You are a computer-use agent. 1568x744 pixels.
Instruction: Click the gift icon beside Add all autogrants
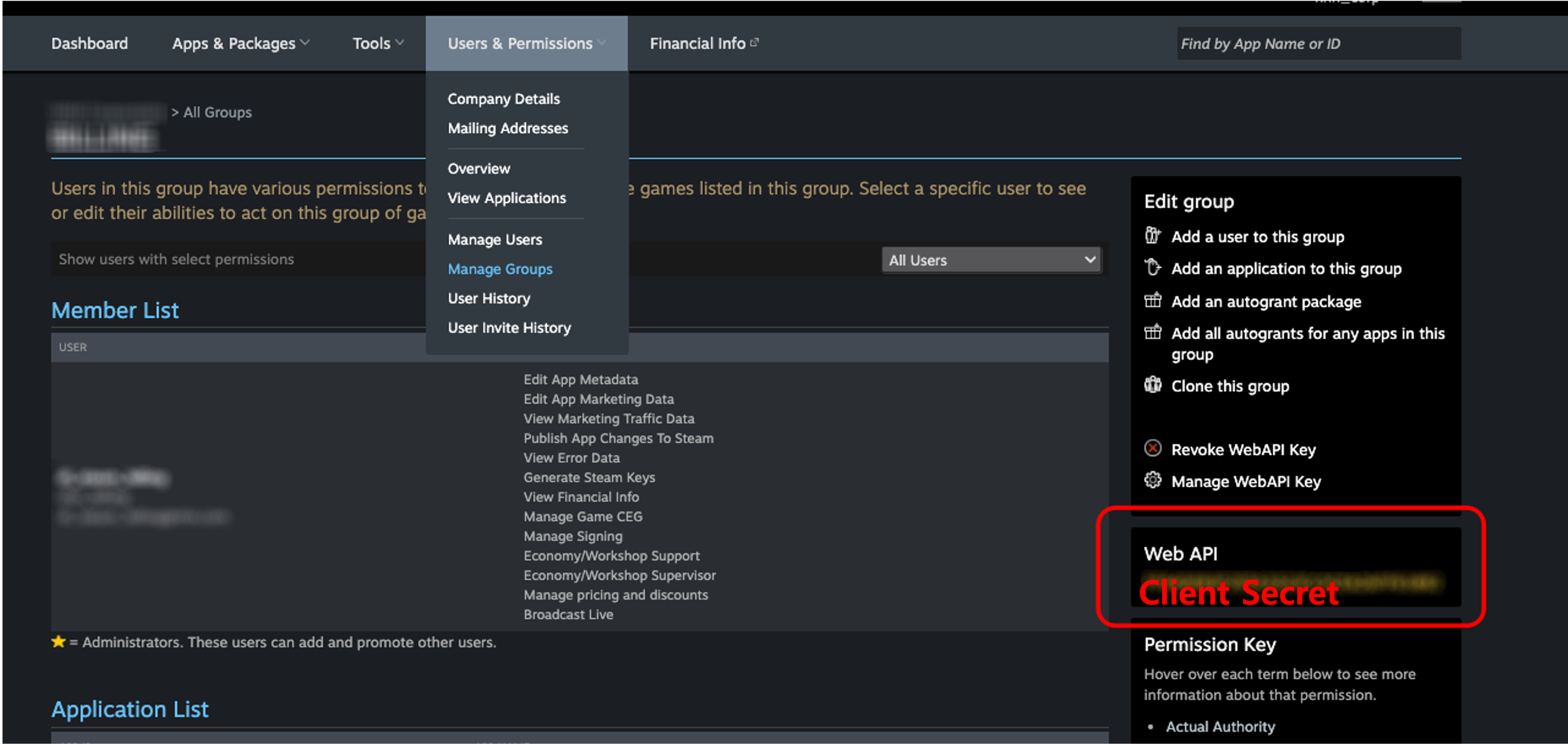[x=1152, y=333]
